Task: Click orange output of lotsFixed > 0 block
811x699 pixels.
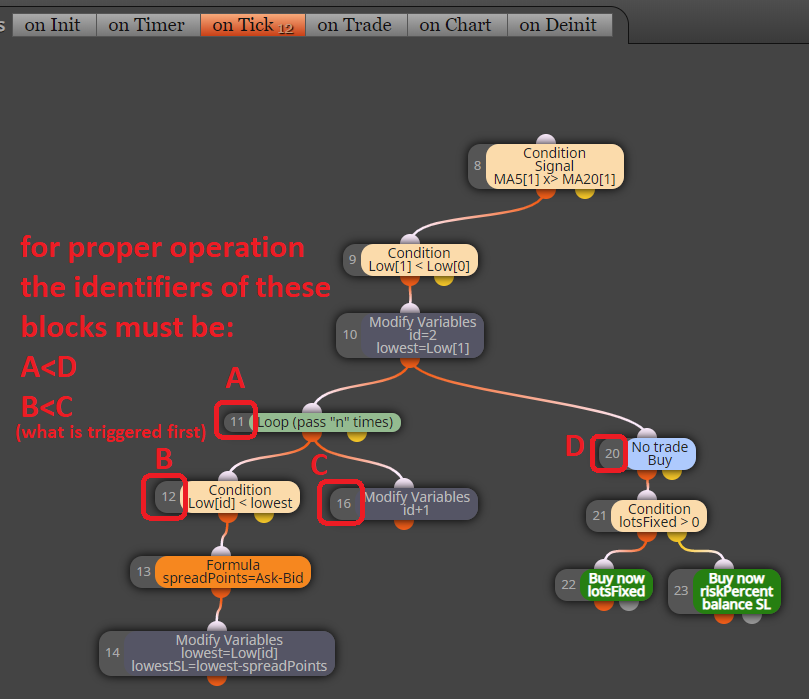Action: click(x=646, y=537)
